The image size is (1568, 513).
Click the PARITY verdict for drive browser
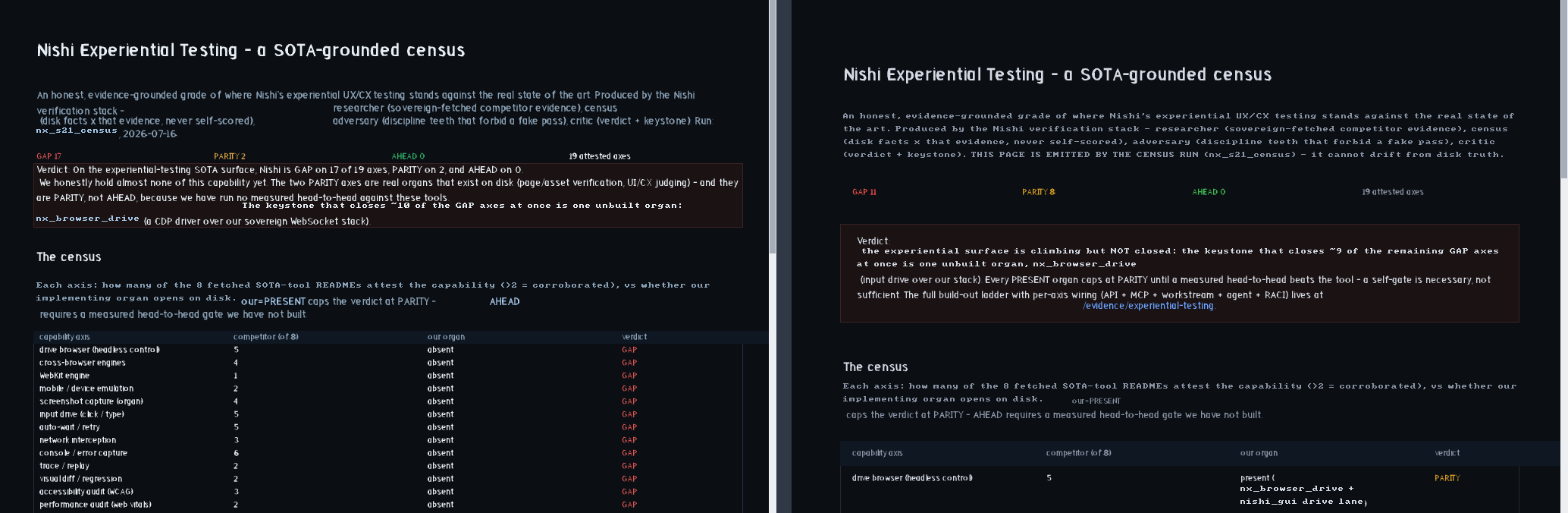click(x=1447, y=478)
